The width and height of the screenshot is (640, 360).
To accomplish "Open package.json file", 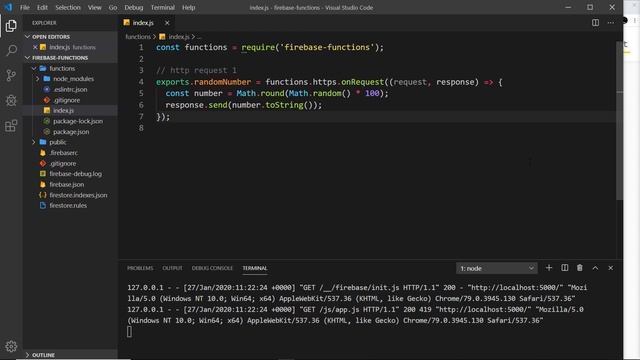I will (70, 132).
